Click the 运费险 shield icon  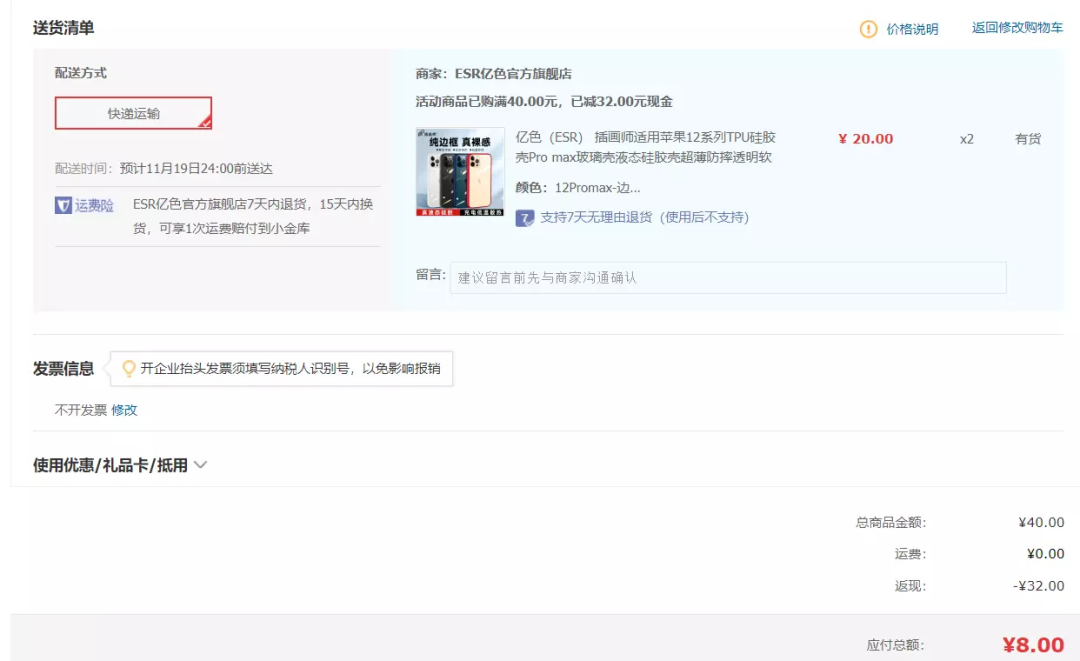[63, 205]
